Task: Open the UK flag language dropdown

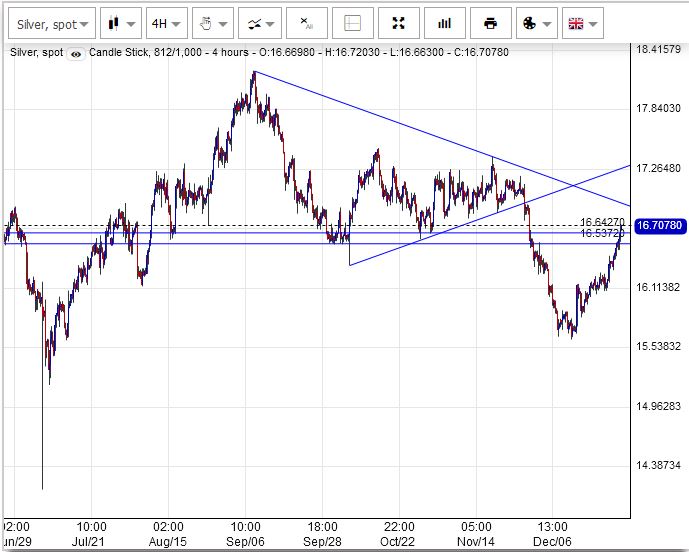Action: 582,23
